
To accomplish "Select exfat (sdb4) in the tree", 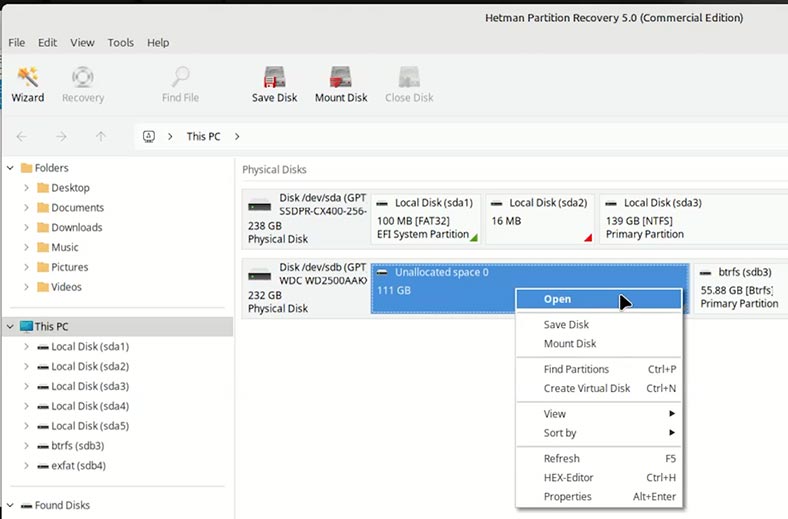I will coord(78,466).
